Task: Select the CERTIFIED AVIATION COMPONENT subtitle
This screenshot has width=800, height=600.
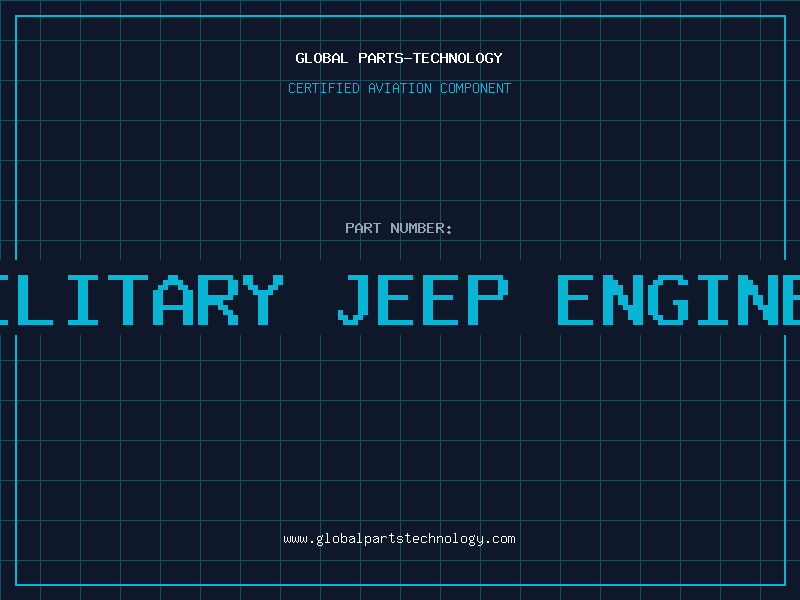Action: pyautogui.click(x=399, y=88)
